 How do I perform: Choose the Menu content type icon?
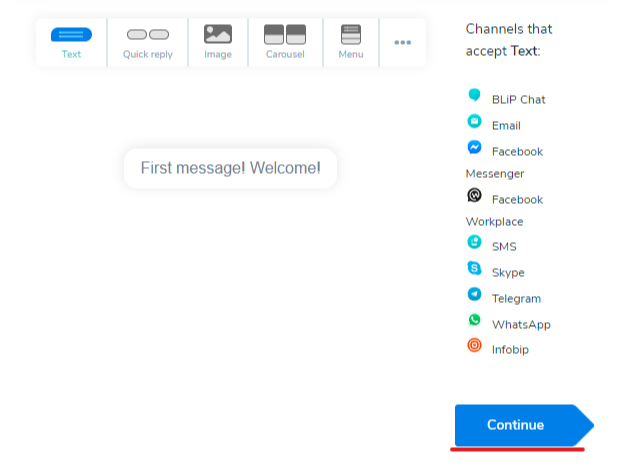click(351, 34)
